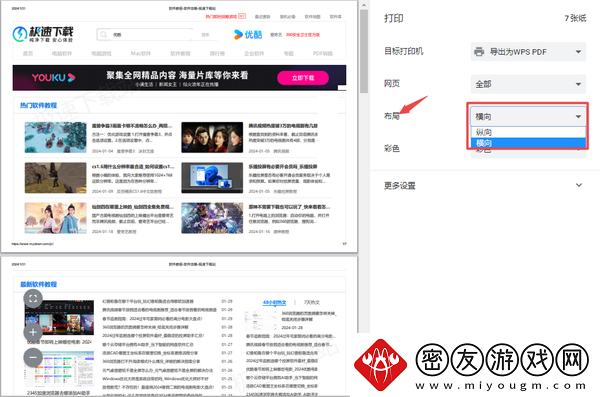Click the fit-to-page button in the preview
Viewport: 600px width, 397px height.
[x=33, y=299]
